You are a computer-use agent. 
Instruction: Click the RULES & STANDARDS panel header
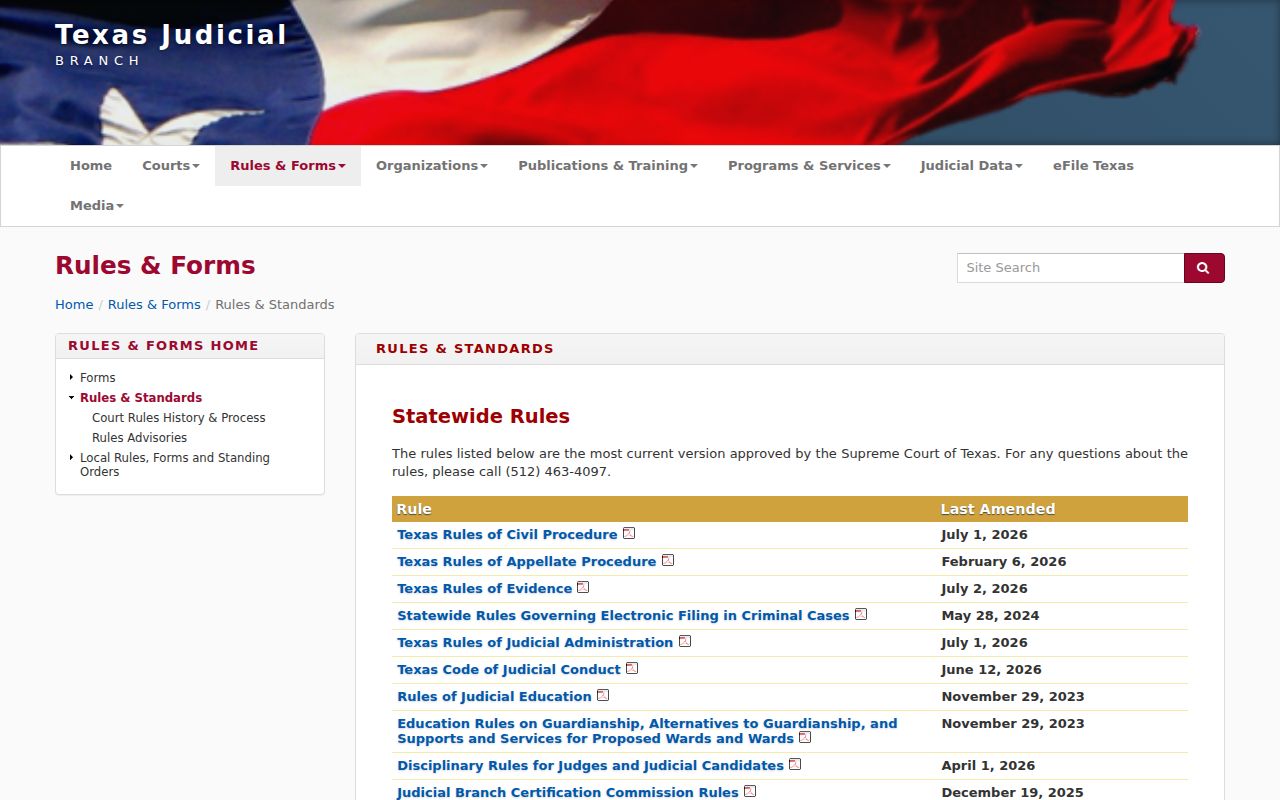pos(465,349)
